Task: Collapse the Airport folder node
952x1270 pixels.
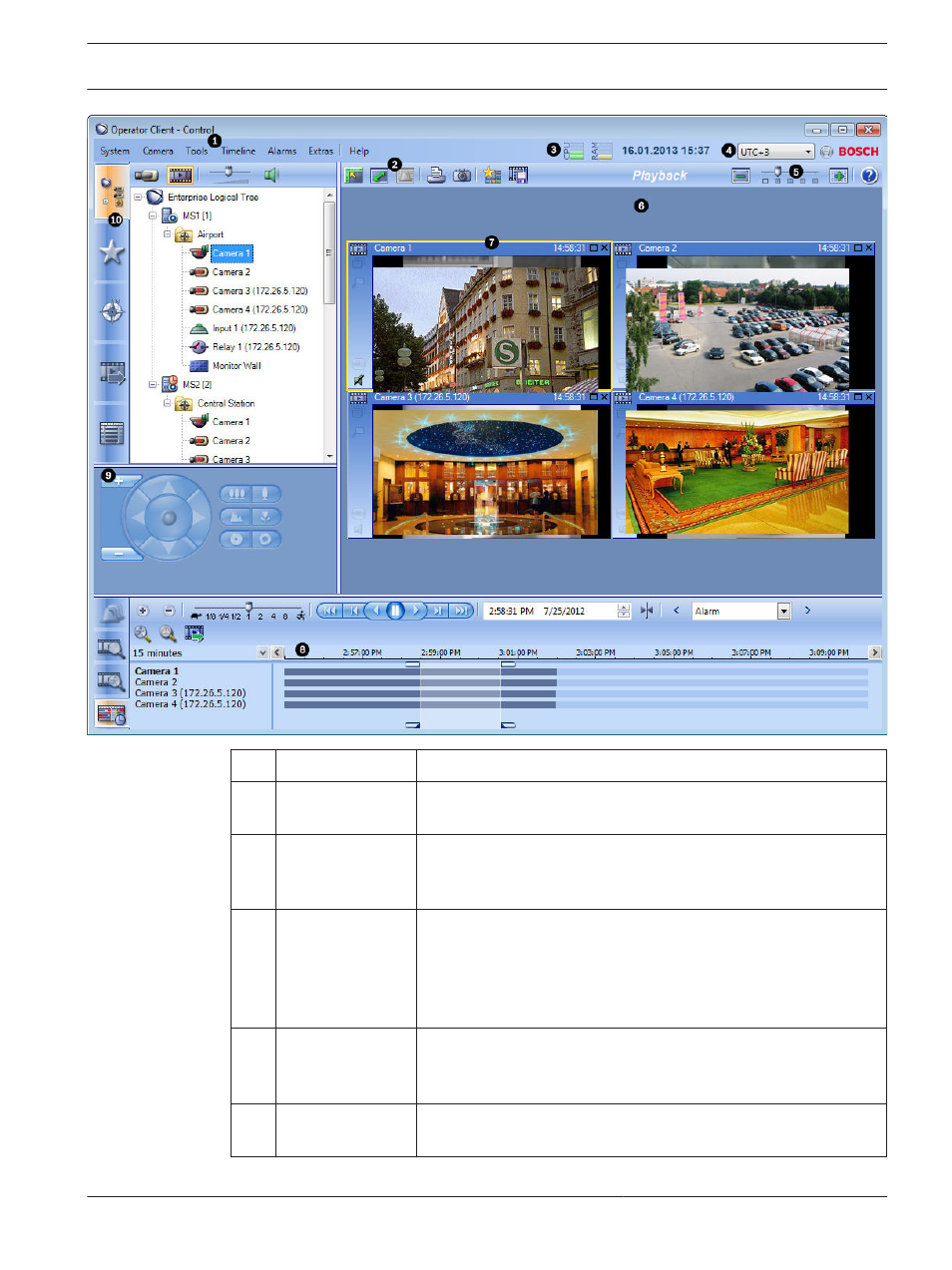Action: (x=168, y=234)
